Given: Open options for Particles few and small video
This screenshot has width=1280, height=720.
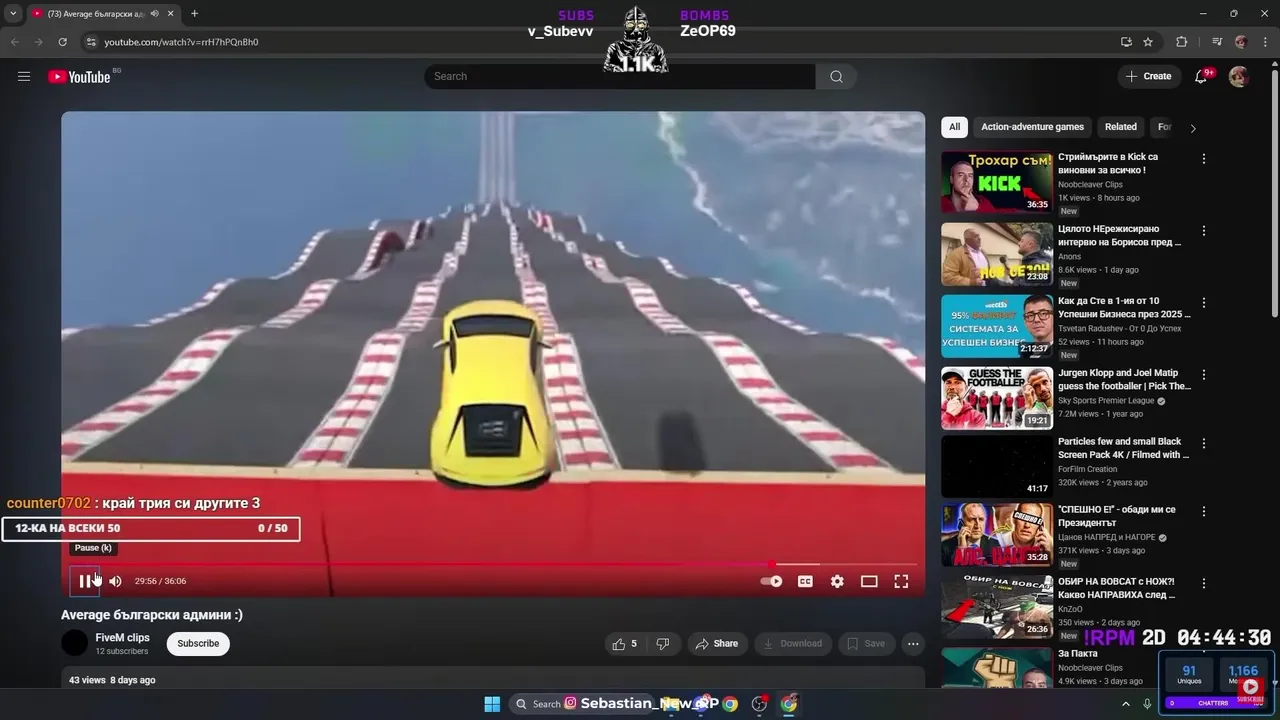Looking at the screenshot, I should point(1204,443).
